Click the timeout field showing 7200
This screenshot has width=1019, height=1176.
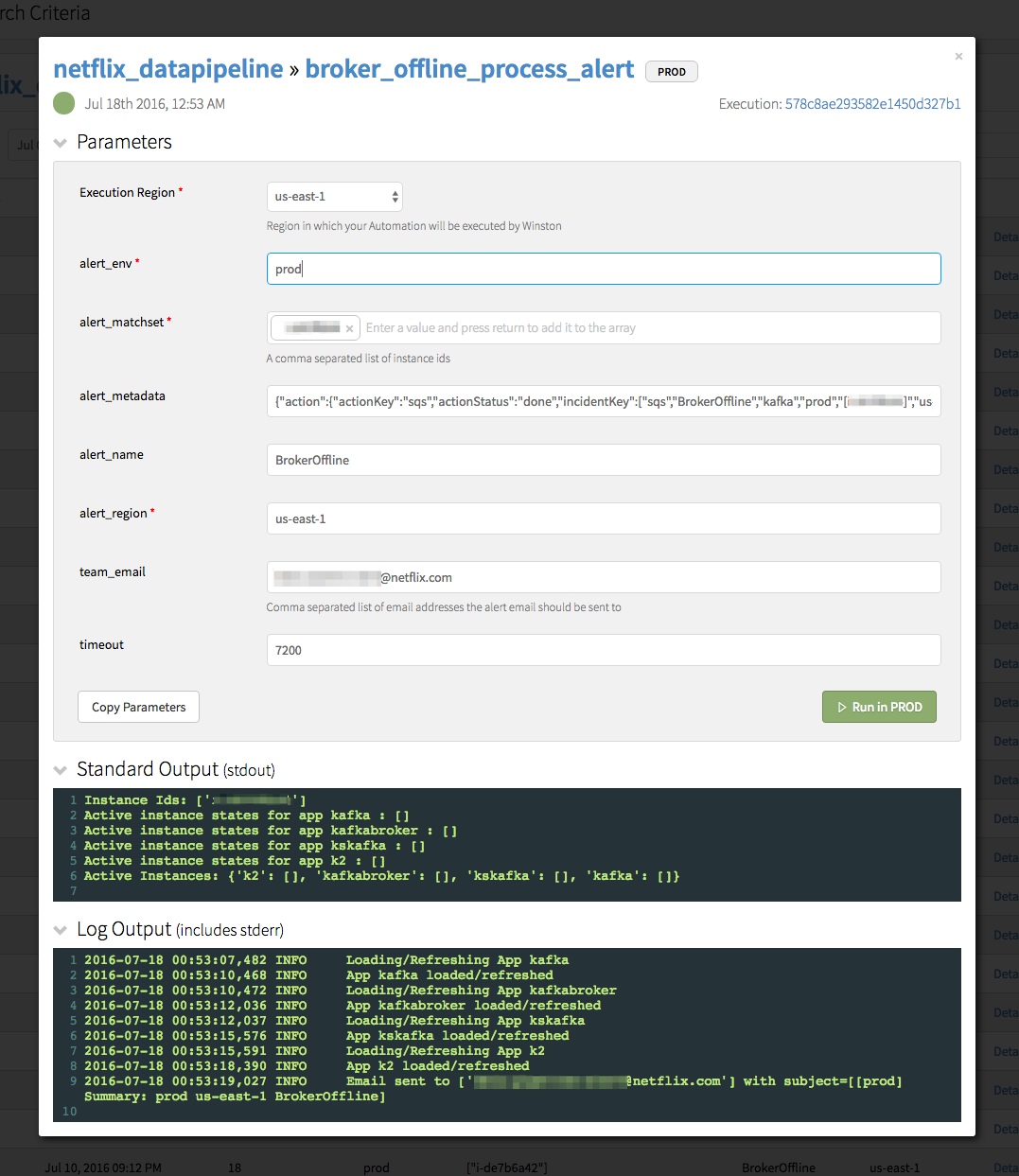(604, 650)
